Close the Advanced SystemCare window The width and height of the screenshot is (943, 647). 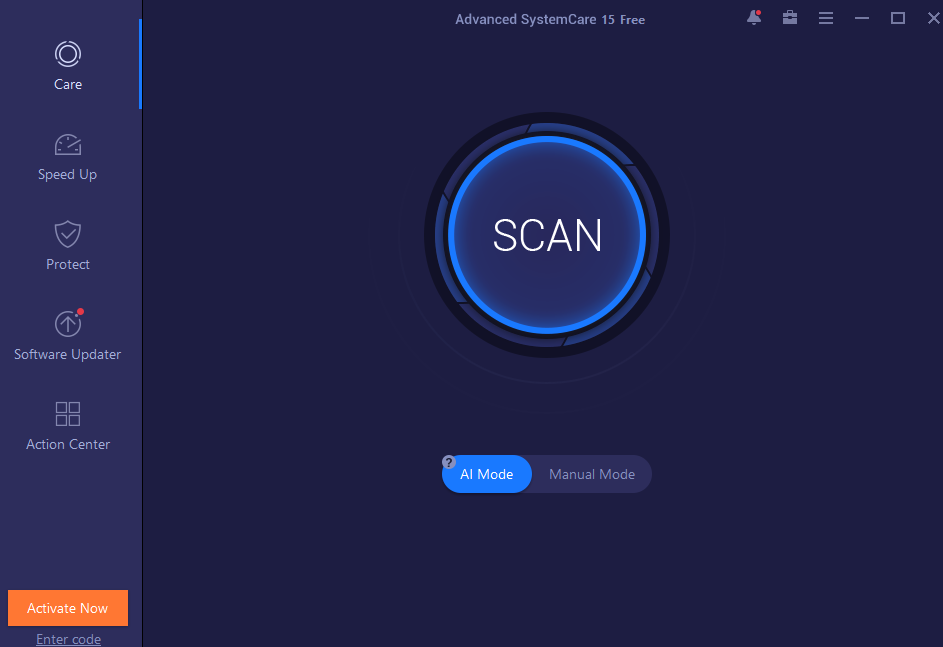933,18
